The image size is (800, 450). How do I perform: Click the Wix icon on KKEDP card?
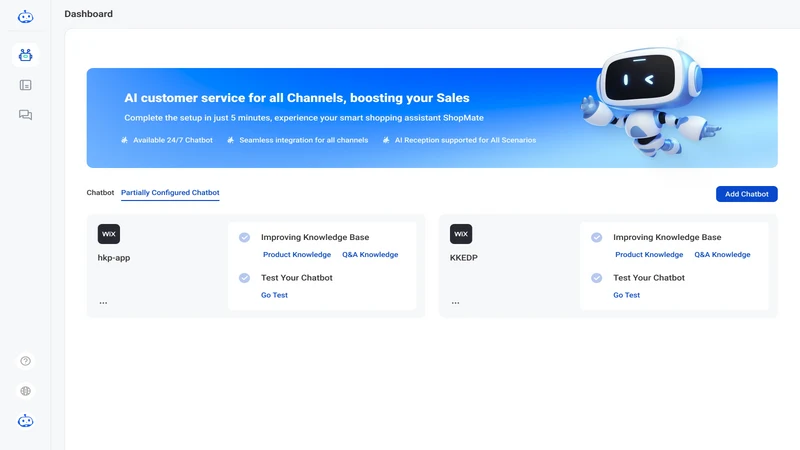point(461,234)
